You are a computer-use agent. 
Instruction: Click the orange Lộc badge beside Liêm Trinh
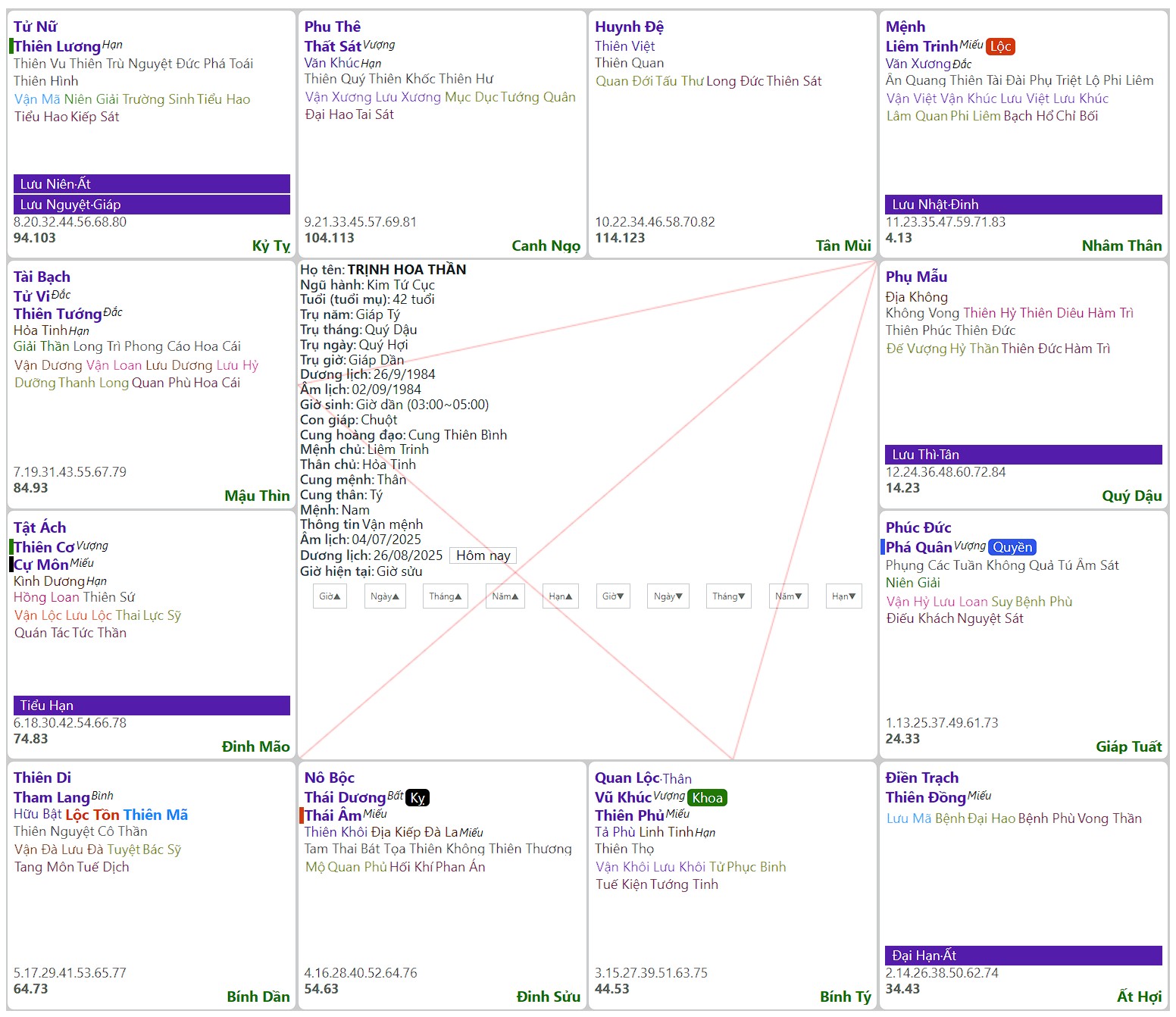[x=1000, y=46]
